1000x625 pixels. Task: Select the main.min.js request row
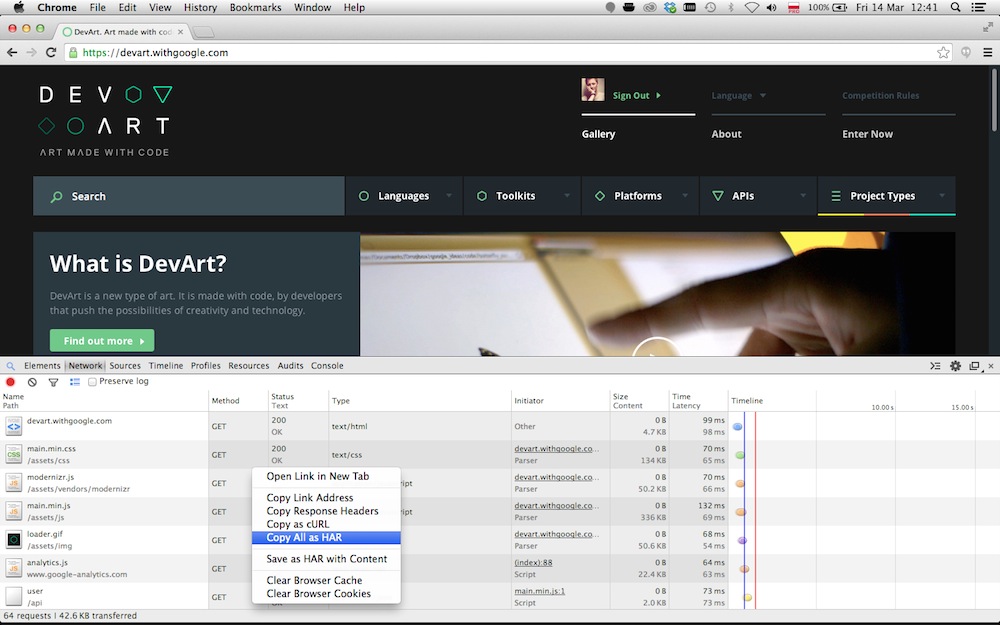pos(500,511)
